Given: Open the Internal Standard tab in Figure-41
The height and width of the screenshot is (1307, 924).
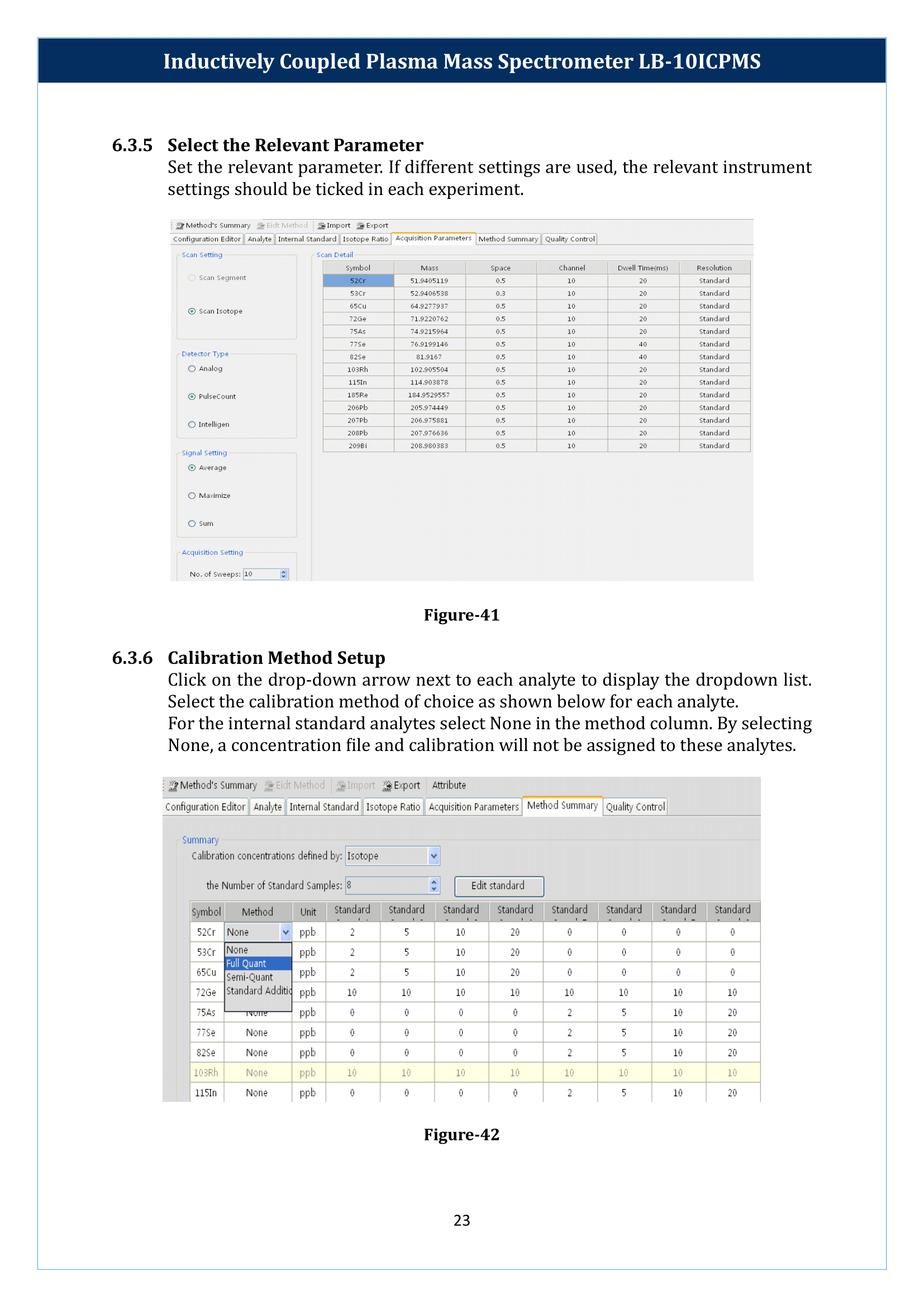Looking at the screenshot, I should pos(307,240).
